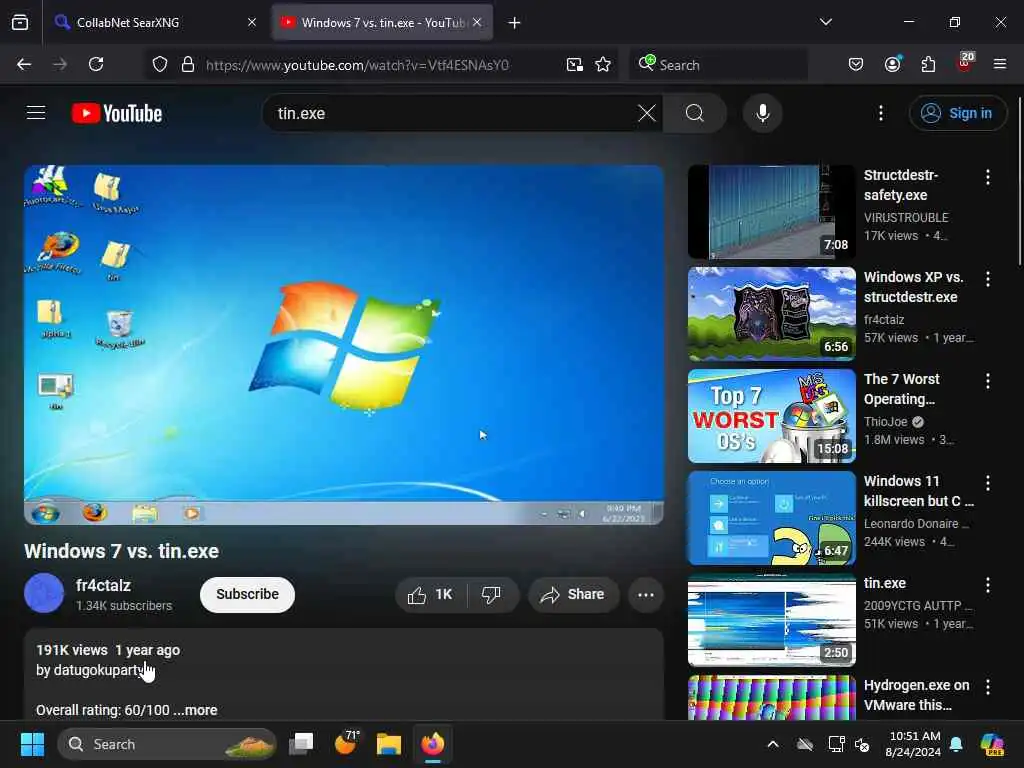Image resolution: width=1024 pixels, height=768 pixels.
Task: Save page to Pocket
Action: 856,64
